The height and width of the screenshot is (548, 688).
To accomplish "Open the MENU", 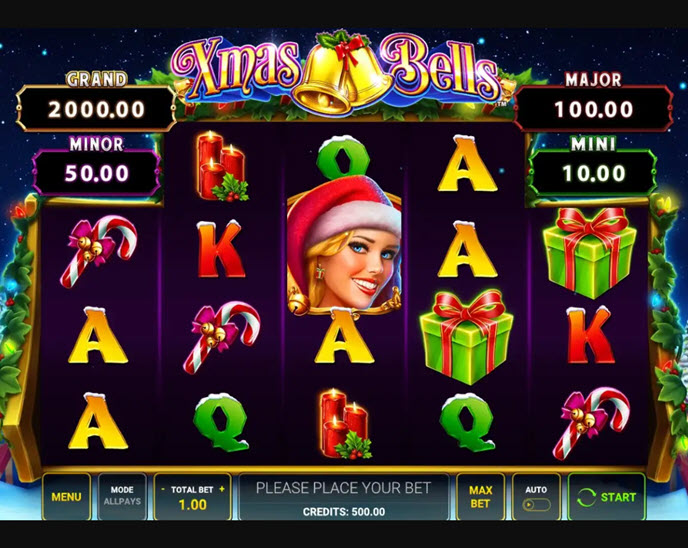I will [x=66, y=497].
